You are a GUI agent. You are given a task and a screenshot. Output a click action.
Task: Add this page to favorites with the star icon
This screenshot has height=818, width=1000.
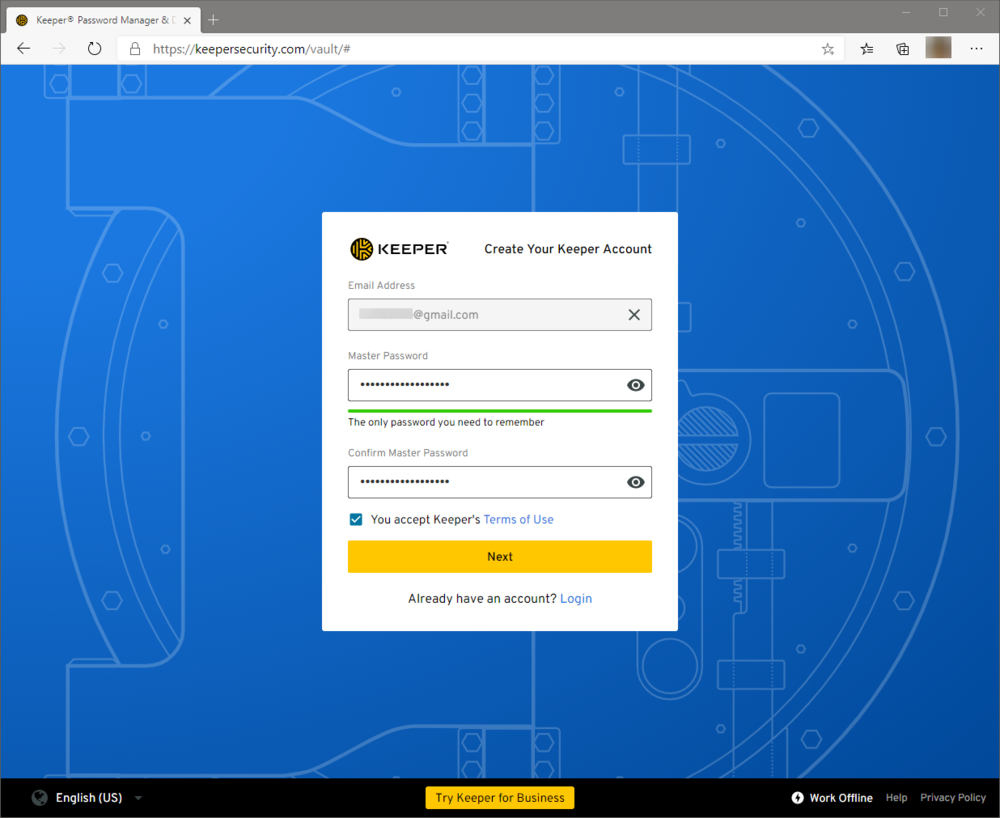point(828,49)
